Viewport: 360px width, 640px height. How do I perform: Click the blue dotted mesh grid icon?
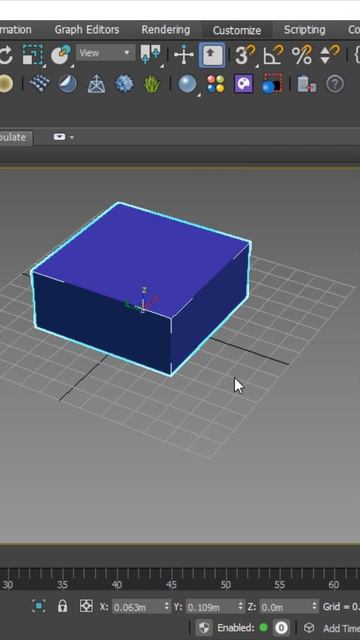pyautogui.click(x=40, y=84)
